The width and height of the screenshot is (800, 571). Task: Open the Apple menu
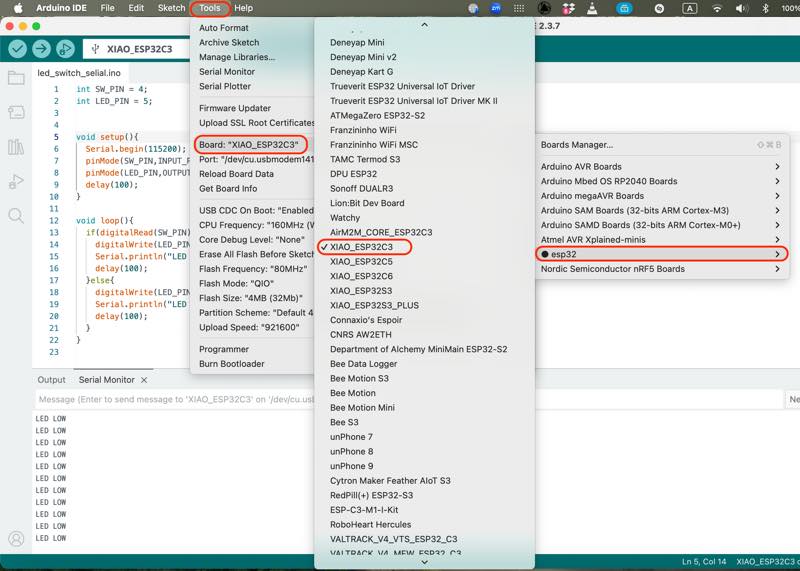click(18, 8)
